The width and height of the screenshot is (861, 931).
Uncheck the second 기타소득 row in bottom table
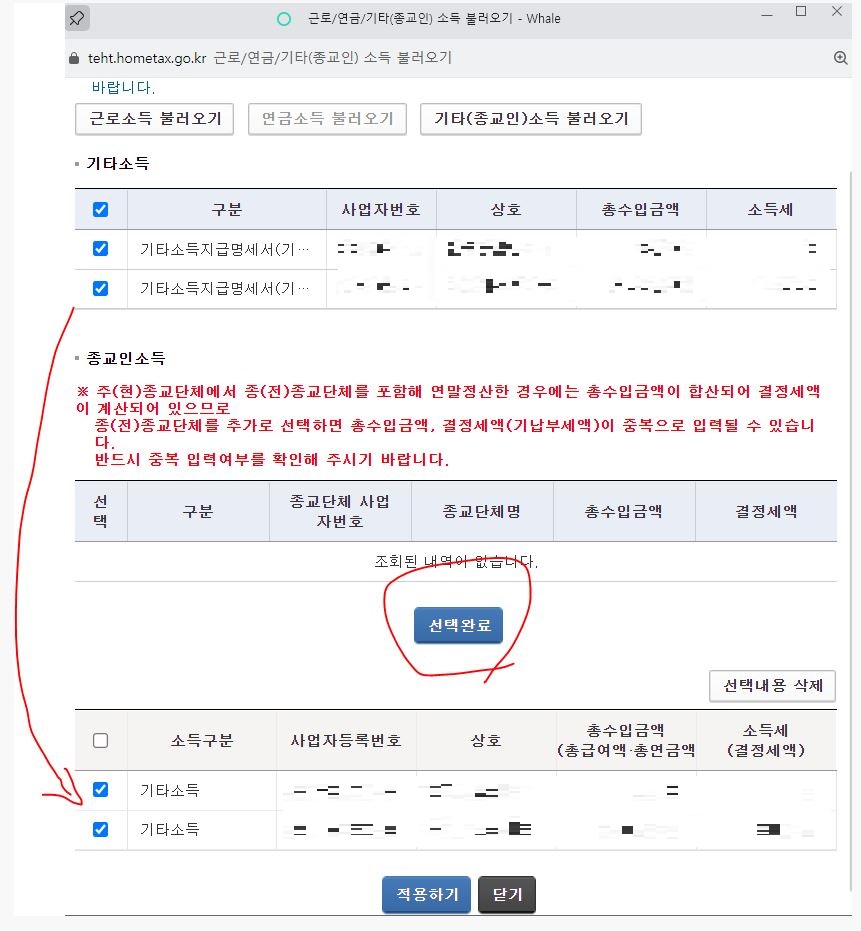99,829
